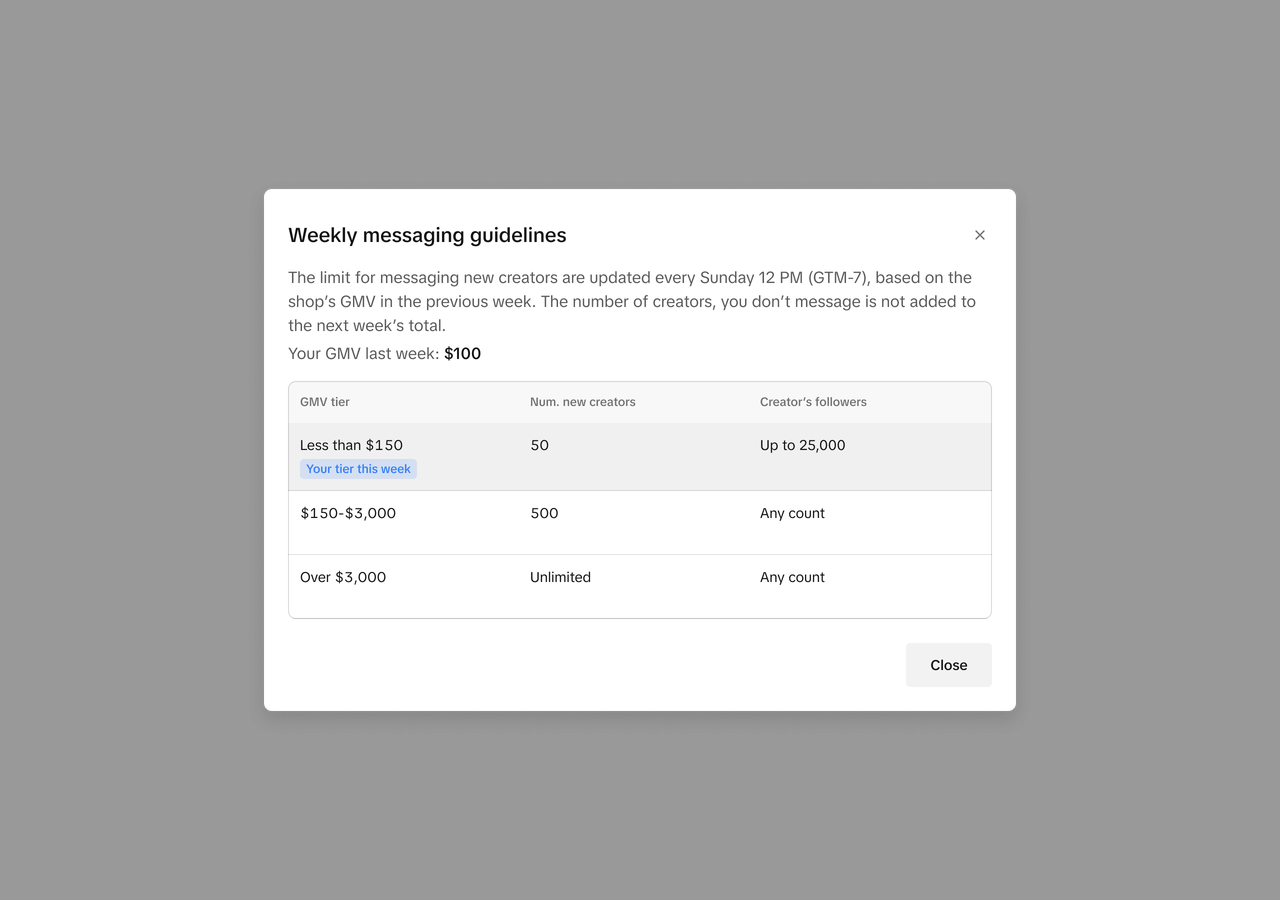Click the 50 new creators value

click(x=540, y=445)
